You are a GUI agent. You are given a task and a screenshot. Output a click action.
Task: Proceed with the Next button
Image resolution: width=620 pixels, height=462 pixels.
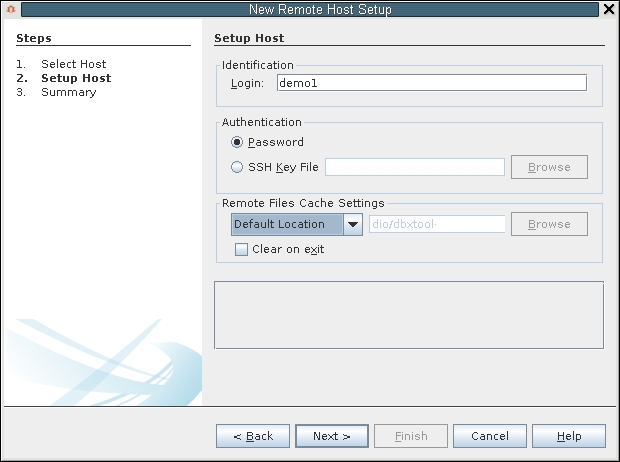pos(331,436)
